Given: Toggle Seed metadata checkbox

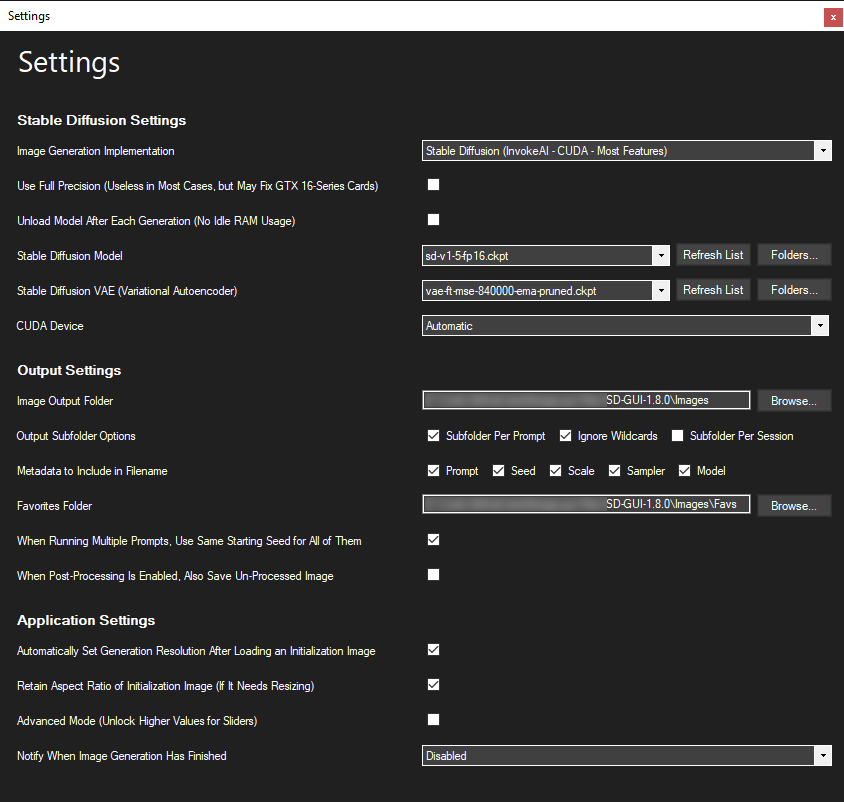Looking at the screenshot, I should click(x=498, y=470).
